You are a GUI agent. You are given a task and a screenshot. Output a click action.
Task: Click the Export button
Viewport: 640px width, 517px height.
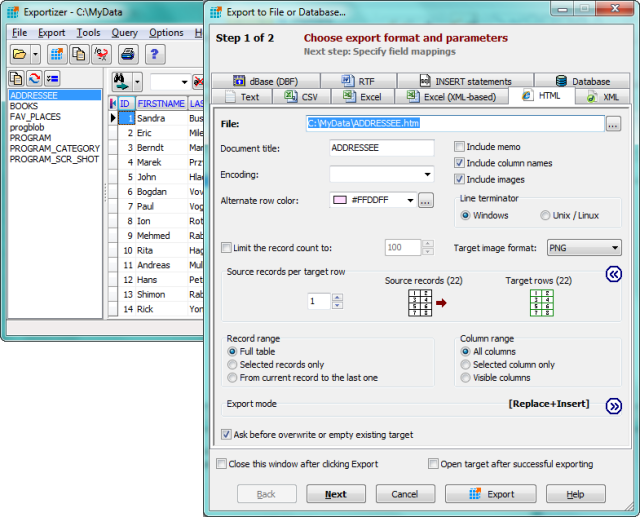[x=492, y=494]
